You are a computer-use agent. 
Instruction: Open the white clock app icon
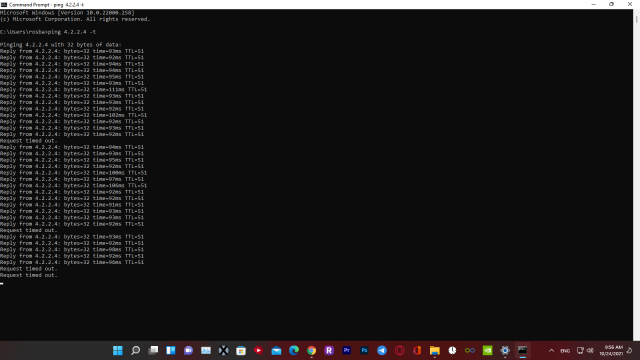(452, 350)
